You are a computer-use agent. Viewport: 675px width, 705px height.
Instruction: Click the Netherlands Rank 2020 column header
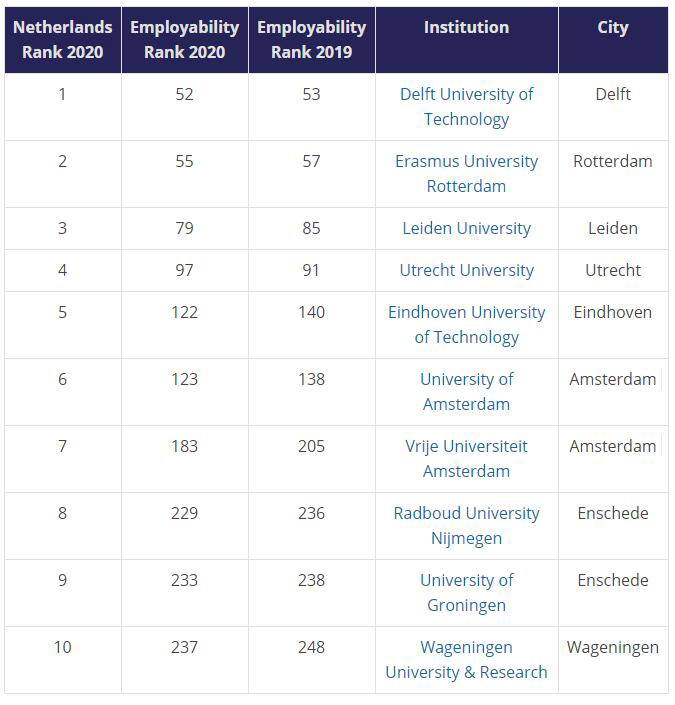click(62, 40)
